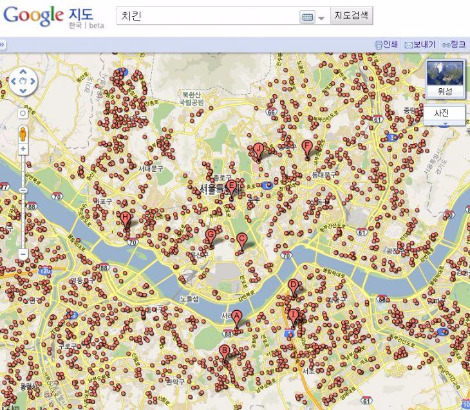Click the 인쇄 print link
The width and height of the screenshot is (470, 410).
pos(386,44)
